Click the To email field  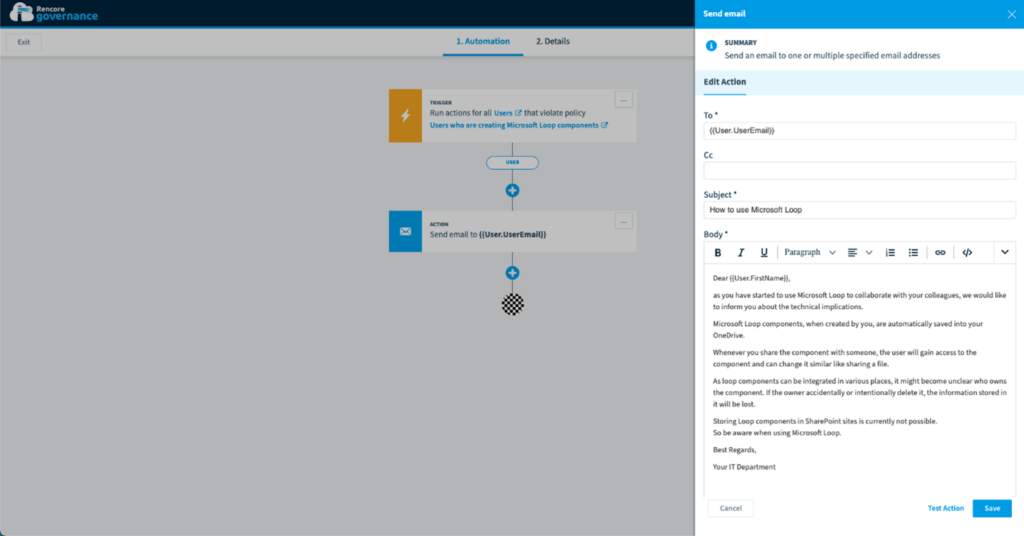(x=859, y=131)
